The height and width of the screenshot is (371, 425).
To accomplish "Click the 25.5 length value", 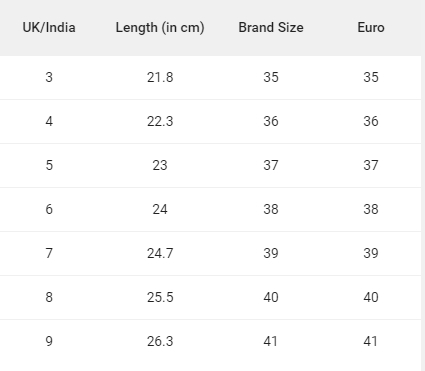I will [x=160, y=297].
